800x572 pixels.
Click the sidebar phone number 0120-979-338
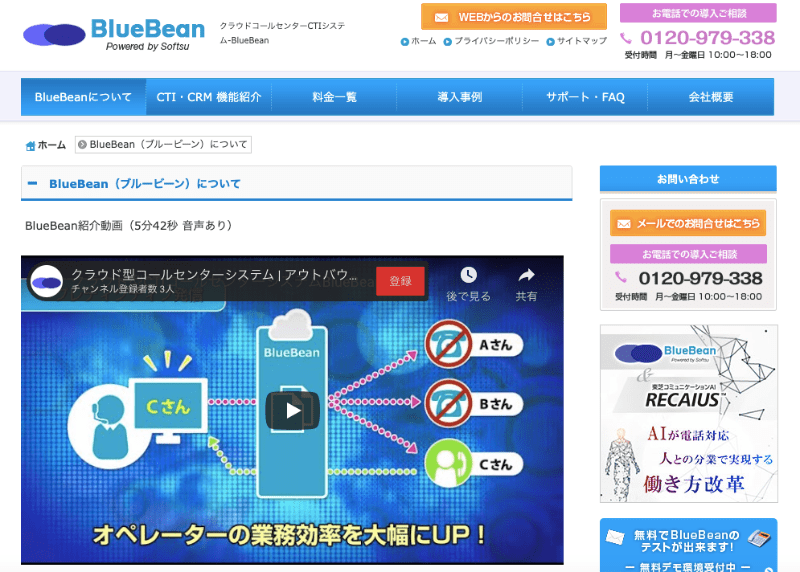700,279
